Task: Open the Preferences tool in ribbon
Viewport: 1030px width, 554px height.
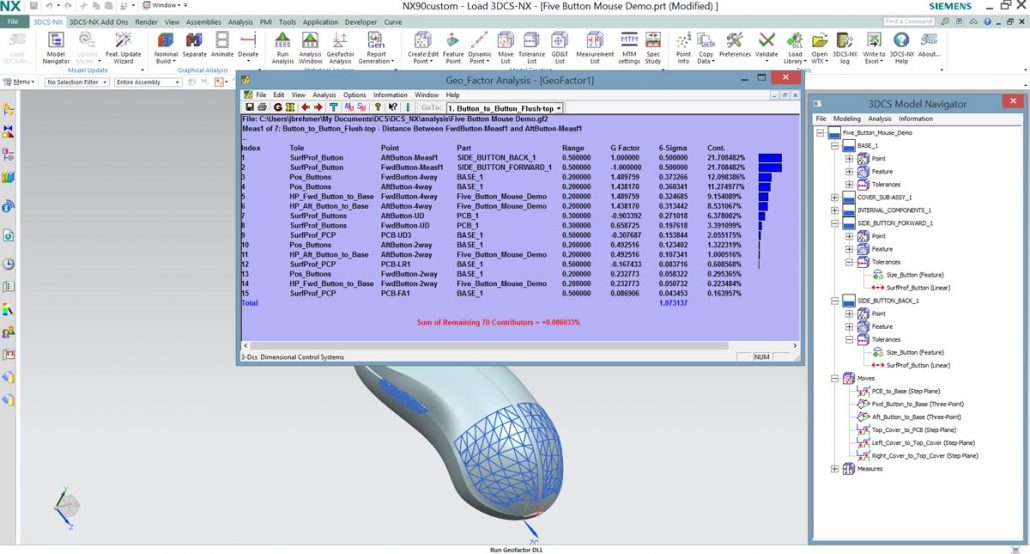Action: click(735, 45)
